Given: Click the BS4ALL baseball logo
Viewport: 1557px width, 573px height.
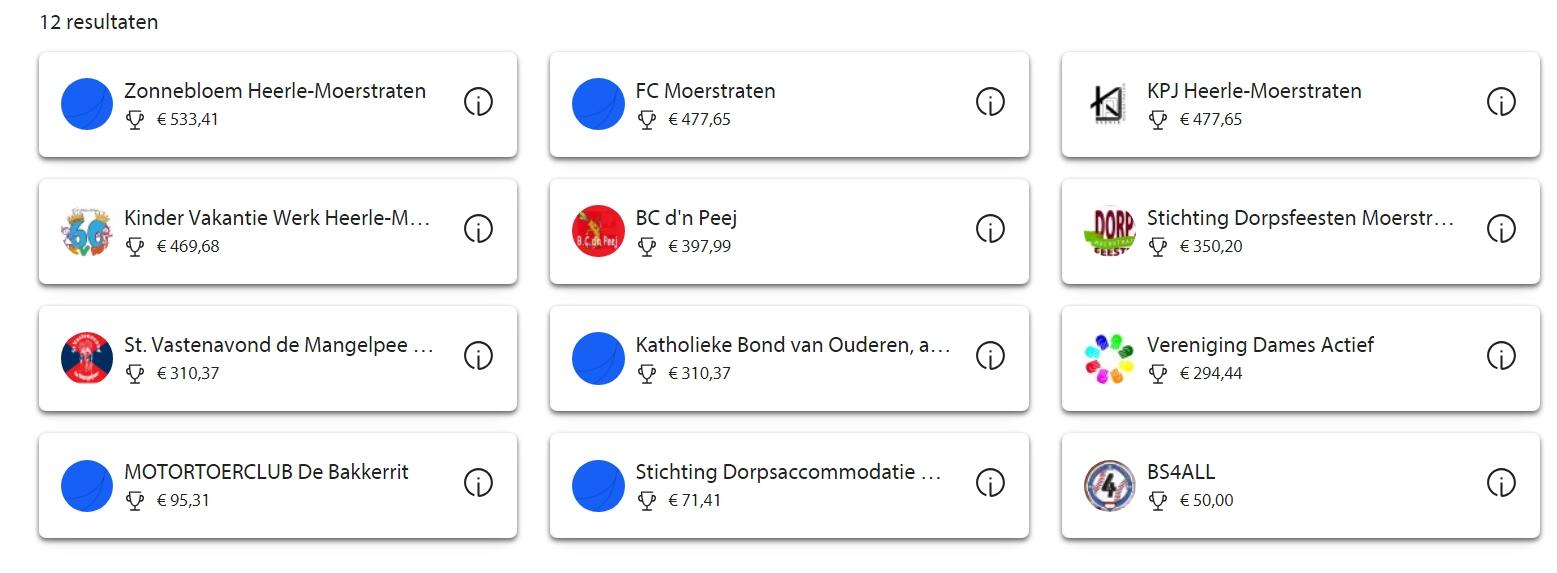Looking at the screenshot, I should pyautogui.click(x=1109, y=485).
